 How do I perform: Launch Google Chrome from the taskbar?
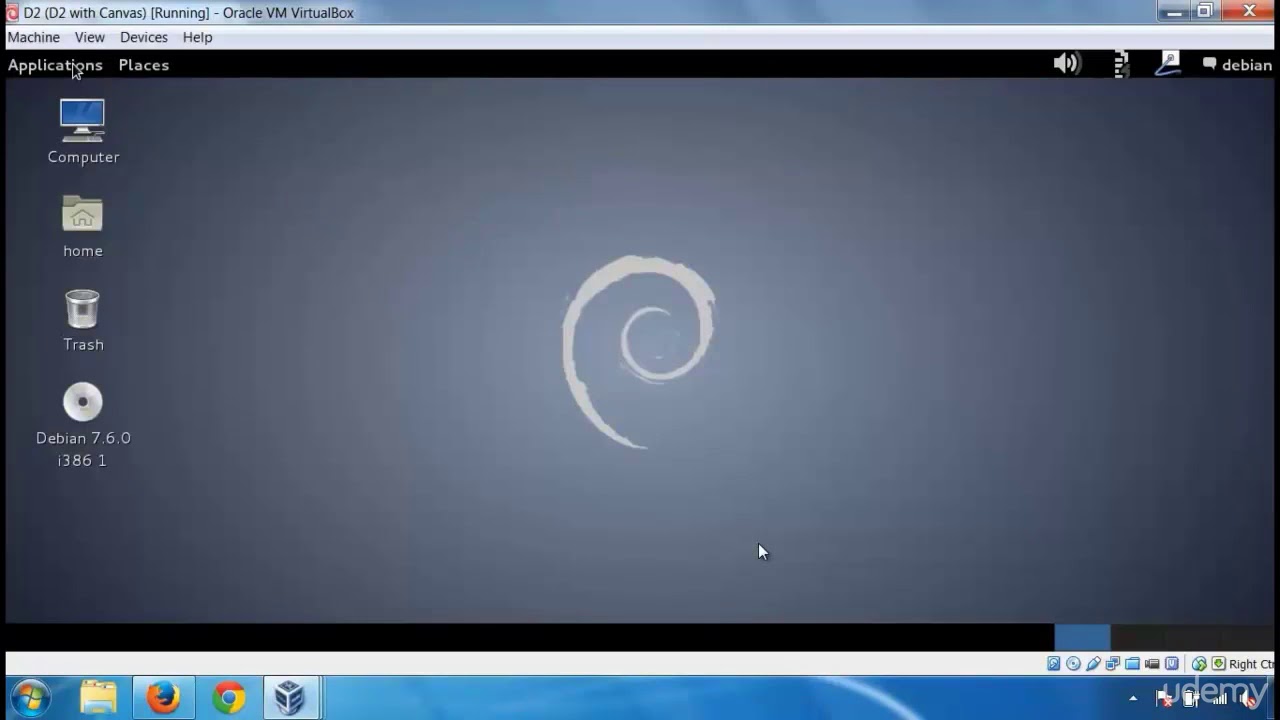pos(229,697)
